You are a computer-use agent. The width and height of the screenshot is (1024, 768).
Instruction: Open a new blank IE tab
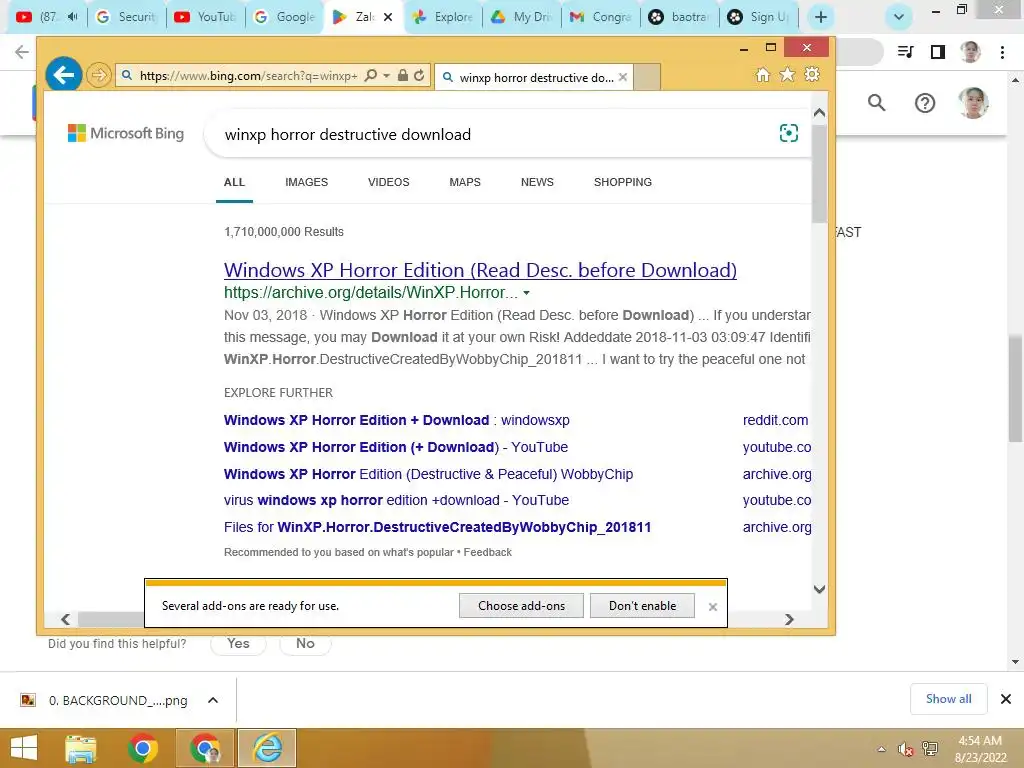(x=647, y=77)
